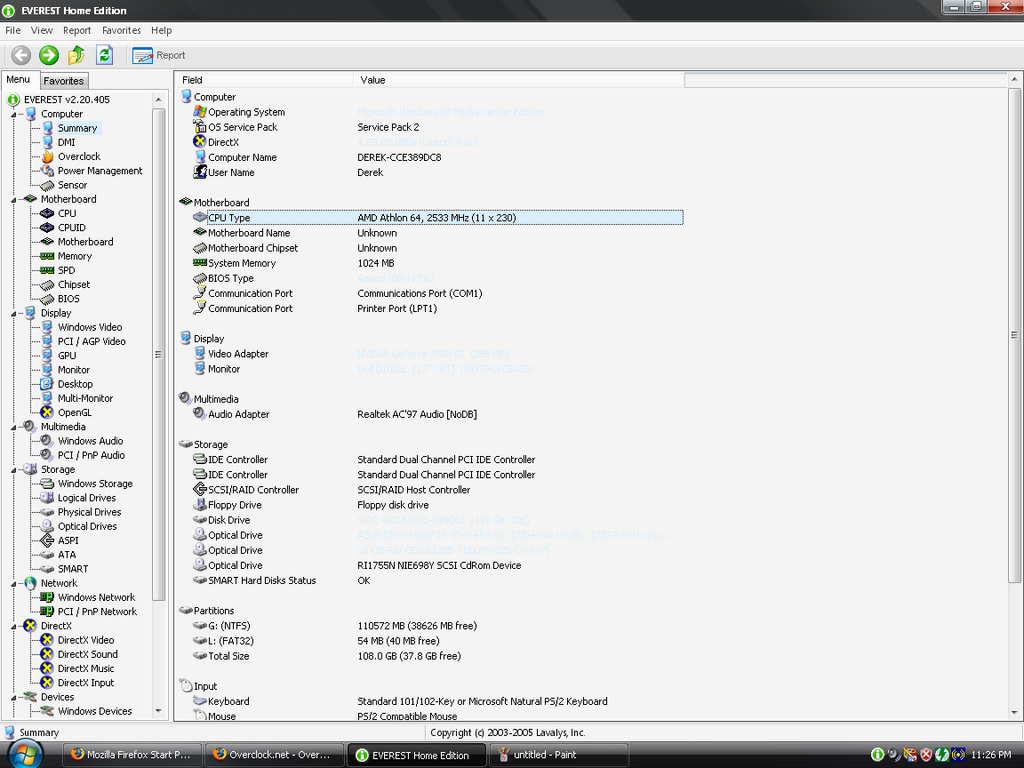The width and height of the screenshot is (1024, 768).
Task: Click the Chipset icon in tree
Action: (47, 285)
